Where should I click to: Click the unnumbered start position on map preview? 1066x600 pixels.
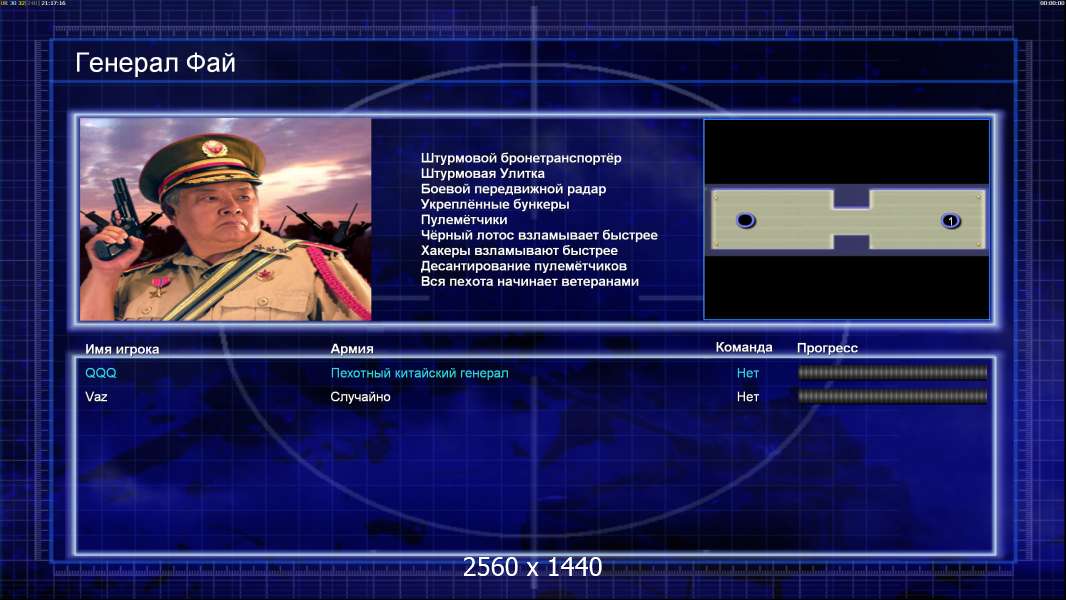click(745, 220)
